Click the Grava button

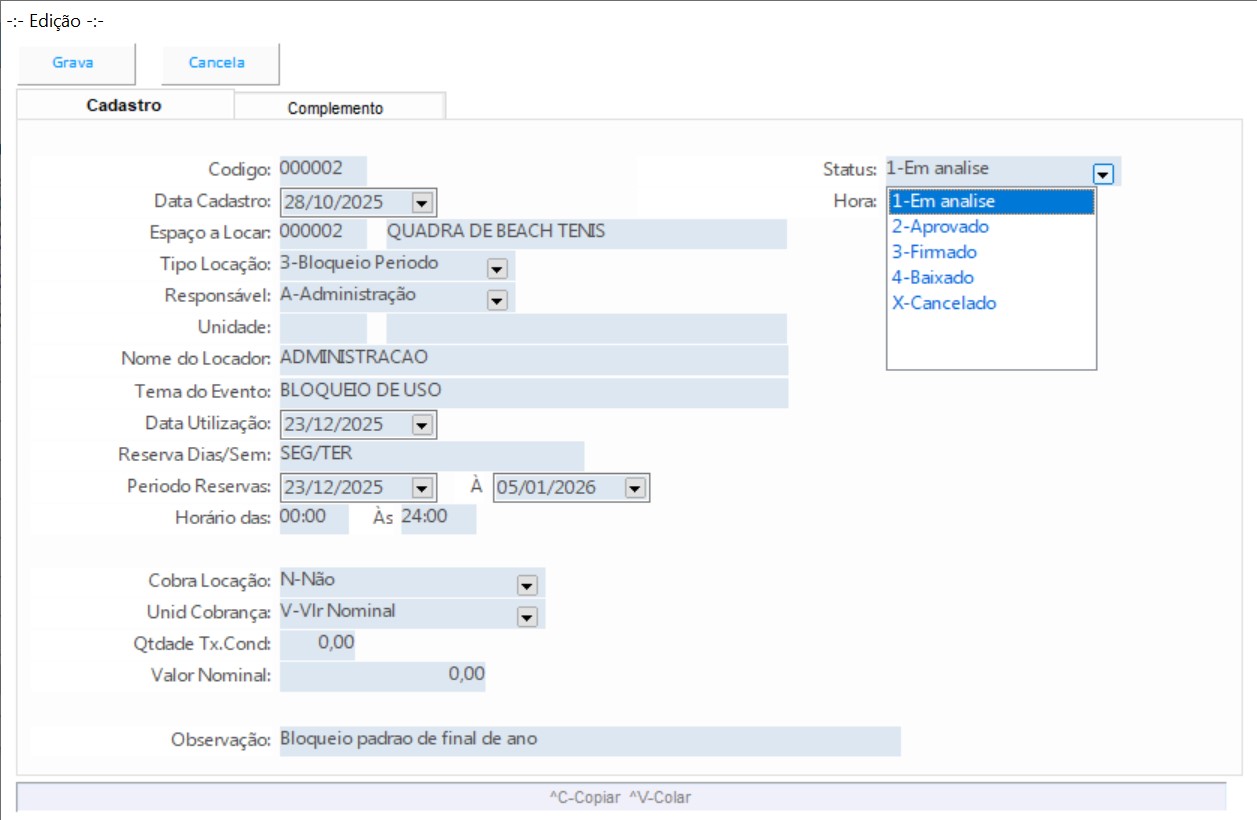coord(73,63)
